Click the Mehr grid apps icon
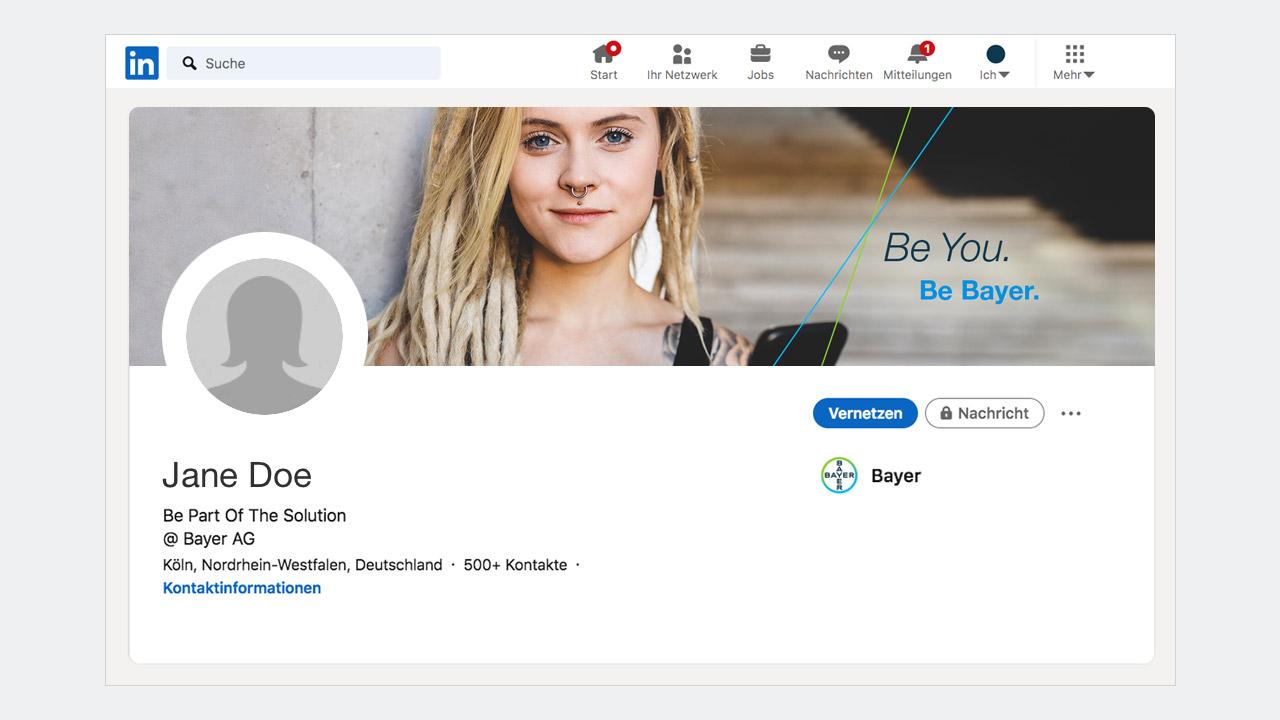Viewport: 1280px width, 720px height. 1074,54
